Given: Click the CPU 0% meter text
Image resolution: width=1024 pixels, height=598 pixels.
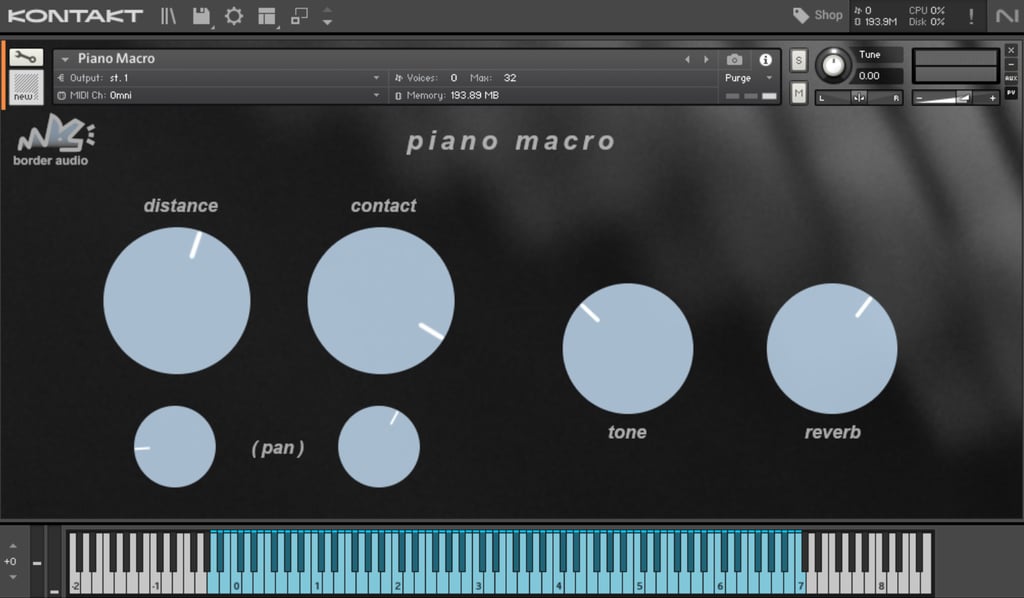Looking at the screenshot, I should [927, 10].
